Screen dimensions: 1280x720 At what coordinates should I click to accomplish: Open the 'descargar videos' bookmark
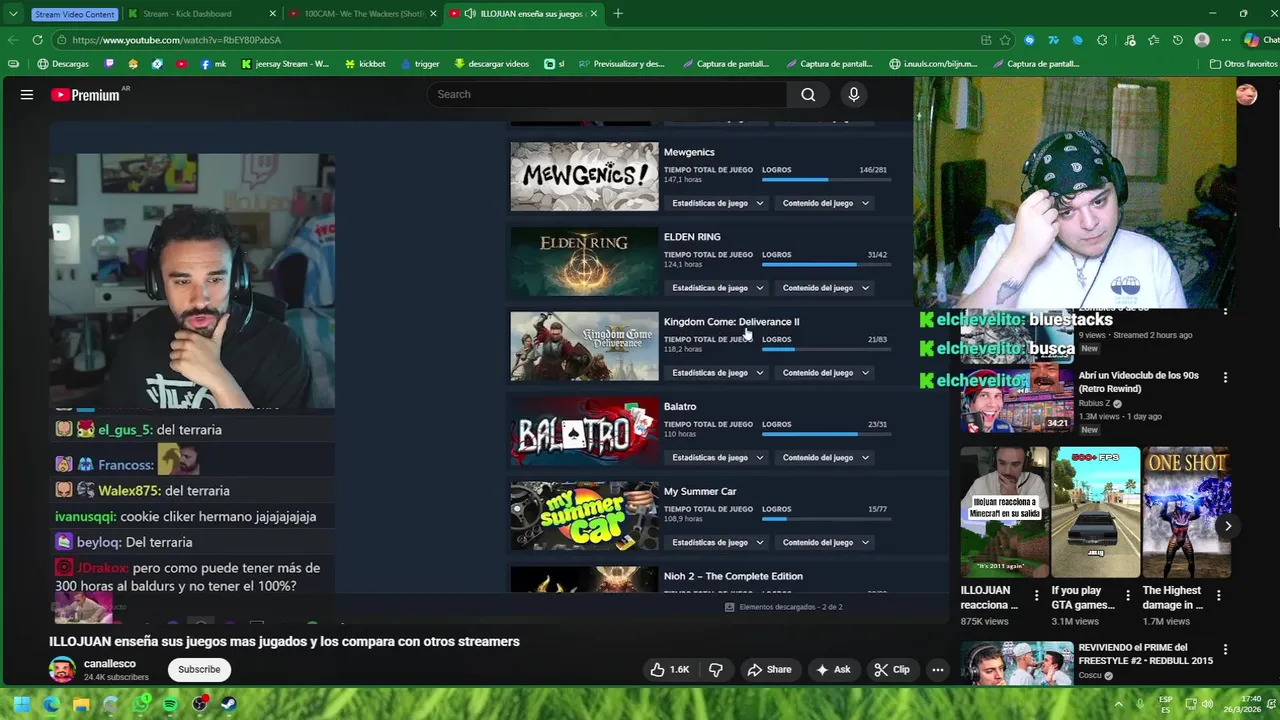491,64
